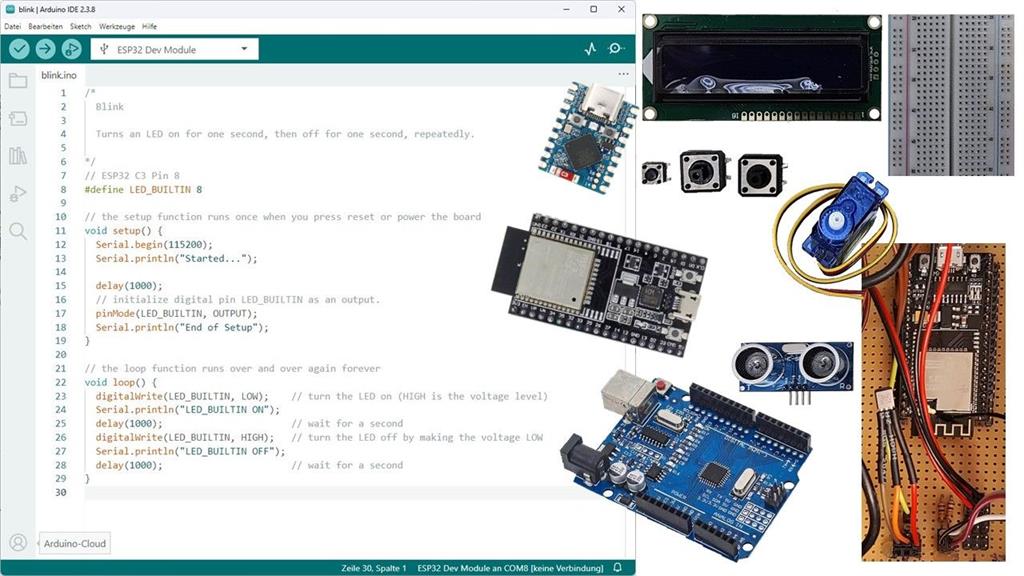The width and height of the screenshot is (1024, 576).
Task: Click line number 22 in the gutter
Action: tap(61, 382)
